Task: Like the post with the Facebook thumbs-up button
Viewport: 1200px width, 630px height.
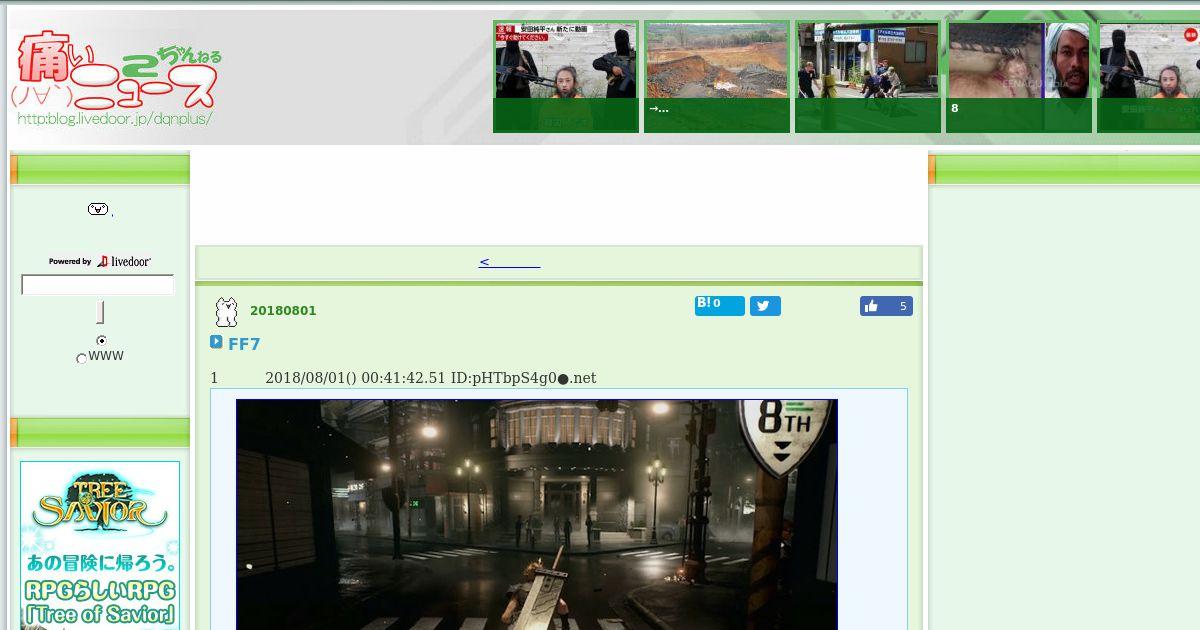Action: coord(886,306)
